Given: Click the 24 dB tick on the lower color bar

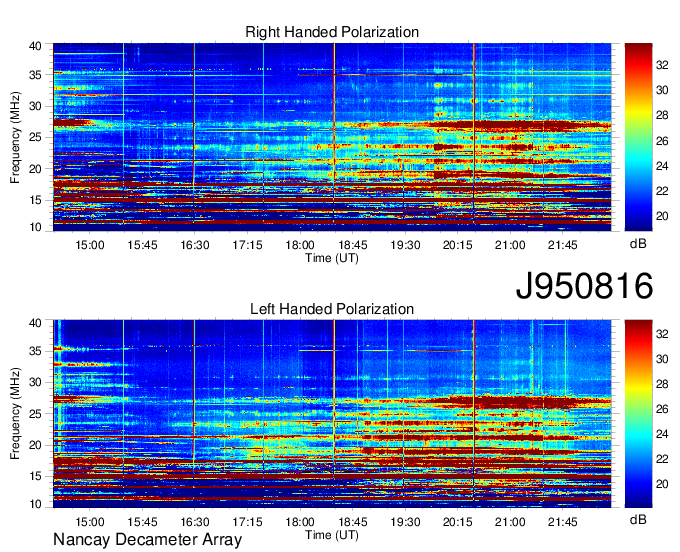Looking at the screenshot, I should click(662, 434).
